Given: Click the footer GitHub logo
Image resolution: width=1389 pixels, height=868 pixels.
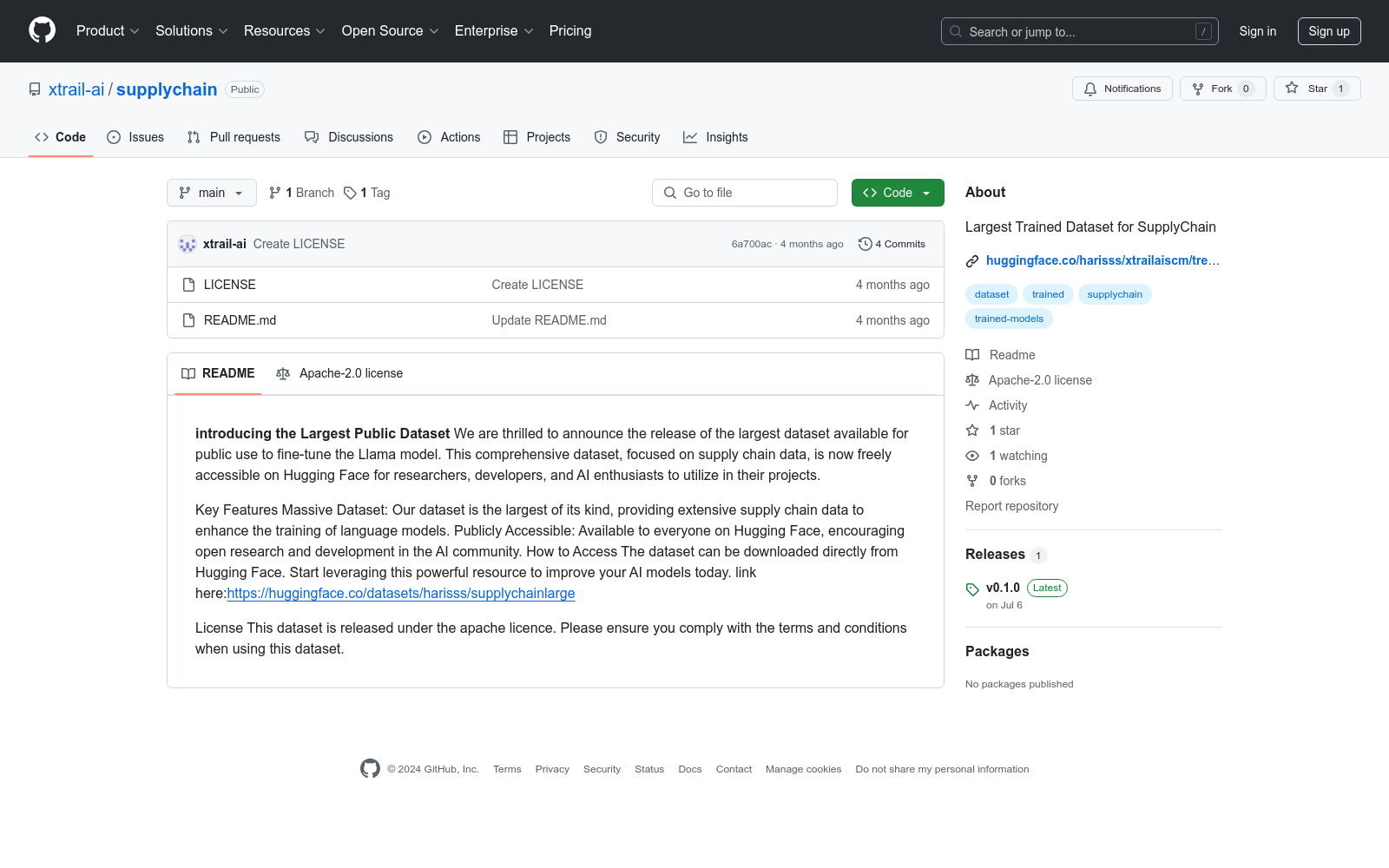Looking at the screenshot, I should (x=370, y=769).
